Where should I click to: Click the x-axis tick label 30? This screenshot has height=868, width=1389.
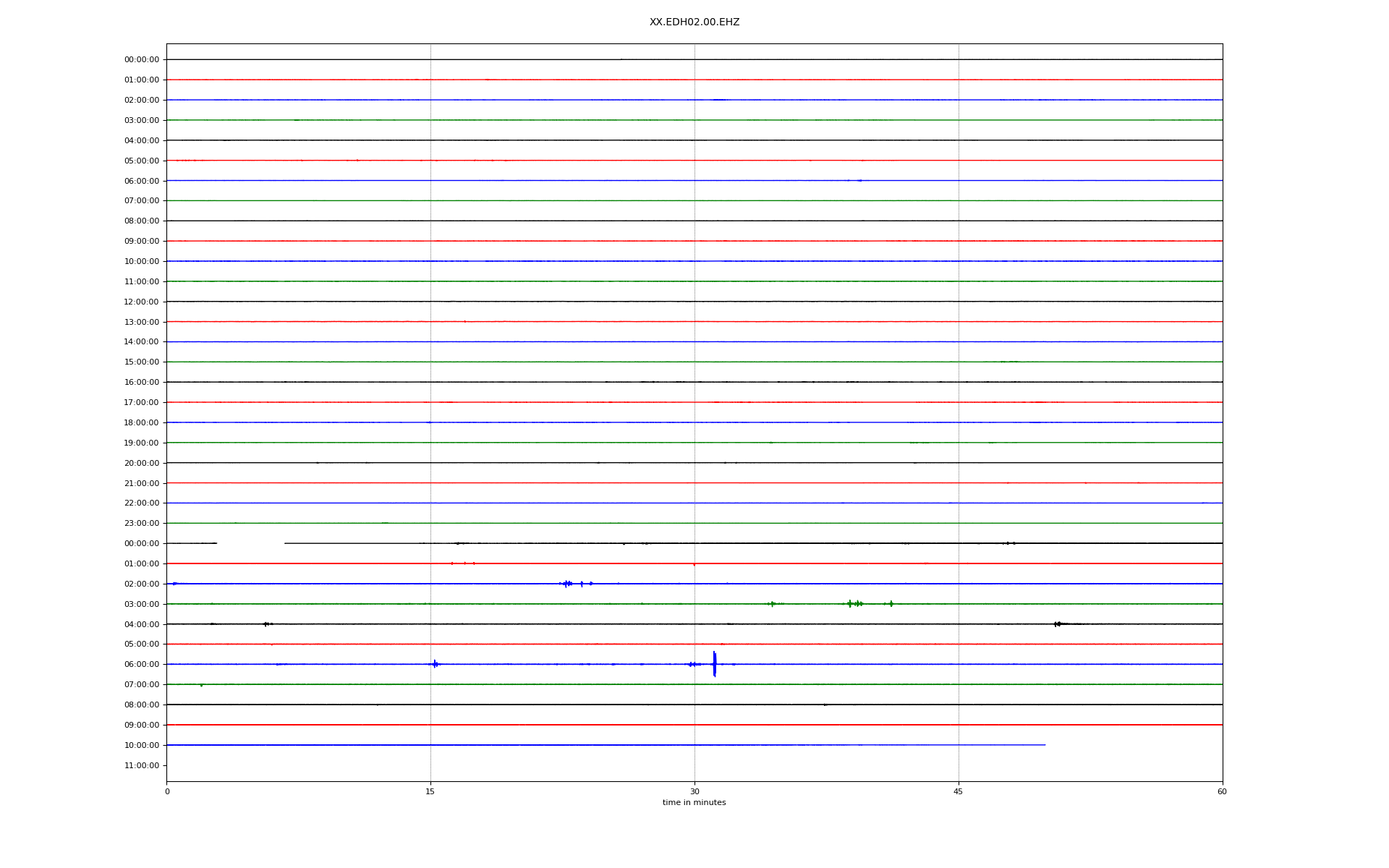[x=694, y=791]
